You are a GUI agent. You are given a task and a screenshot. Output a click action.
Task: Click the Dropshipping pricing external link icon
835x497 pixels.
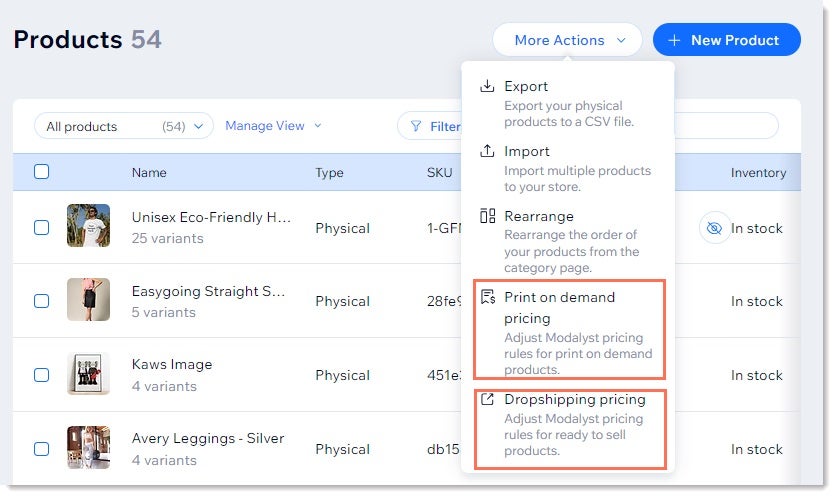click(x=488, y=400)
